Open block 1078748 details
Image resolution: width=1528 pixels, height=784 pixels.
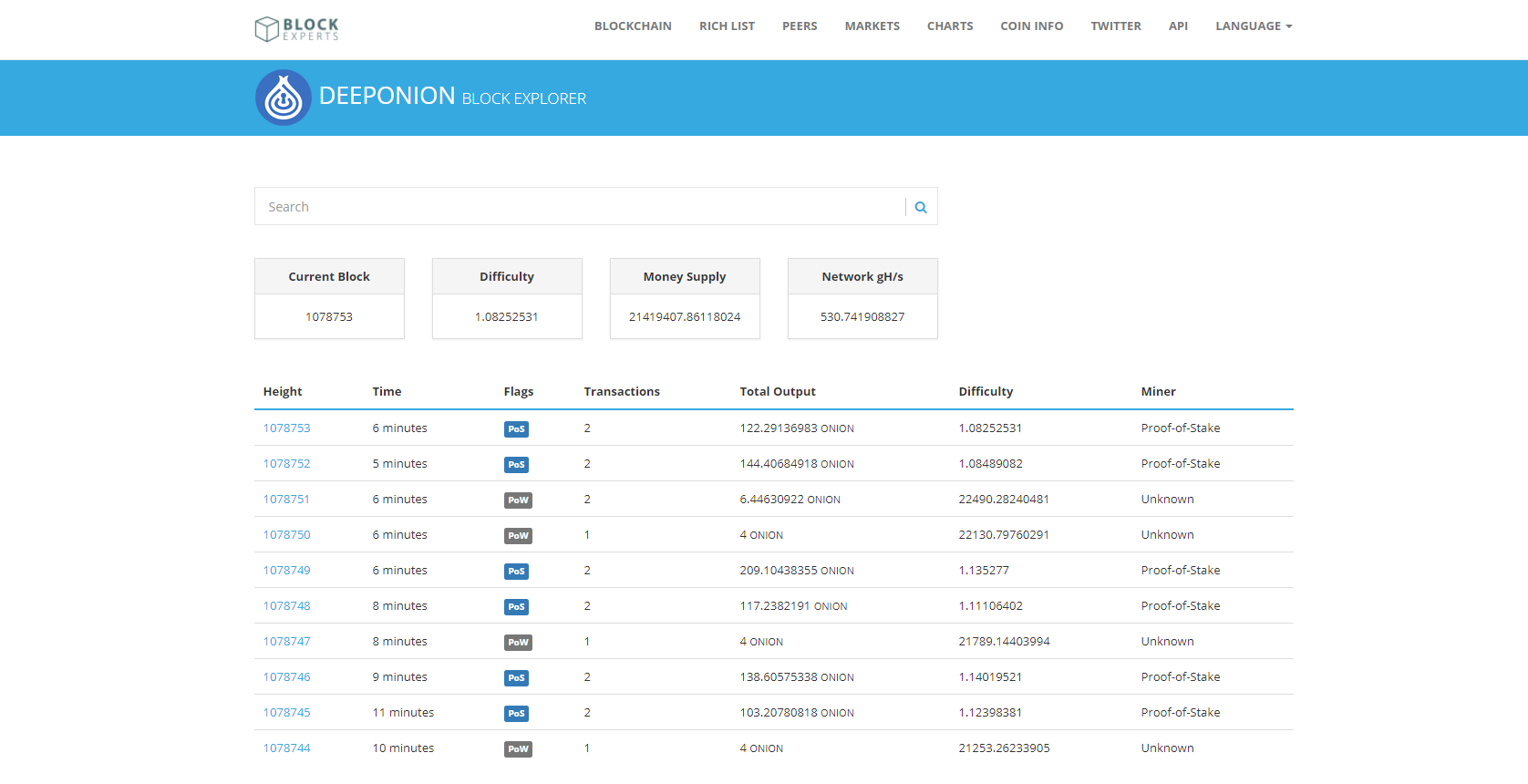(286, 605)
